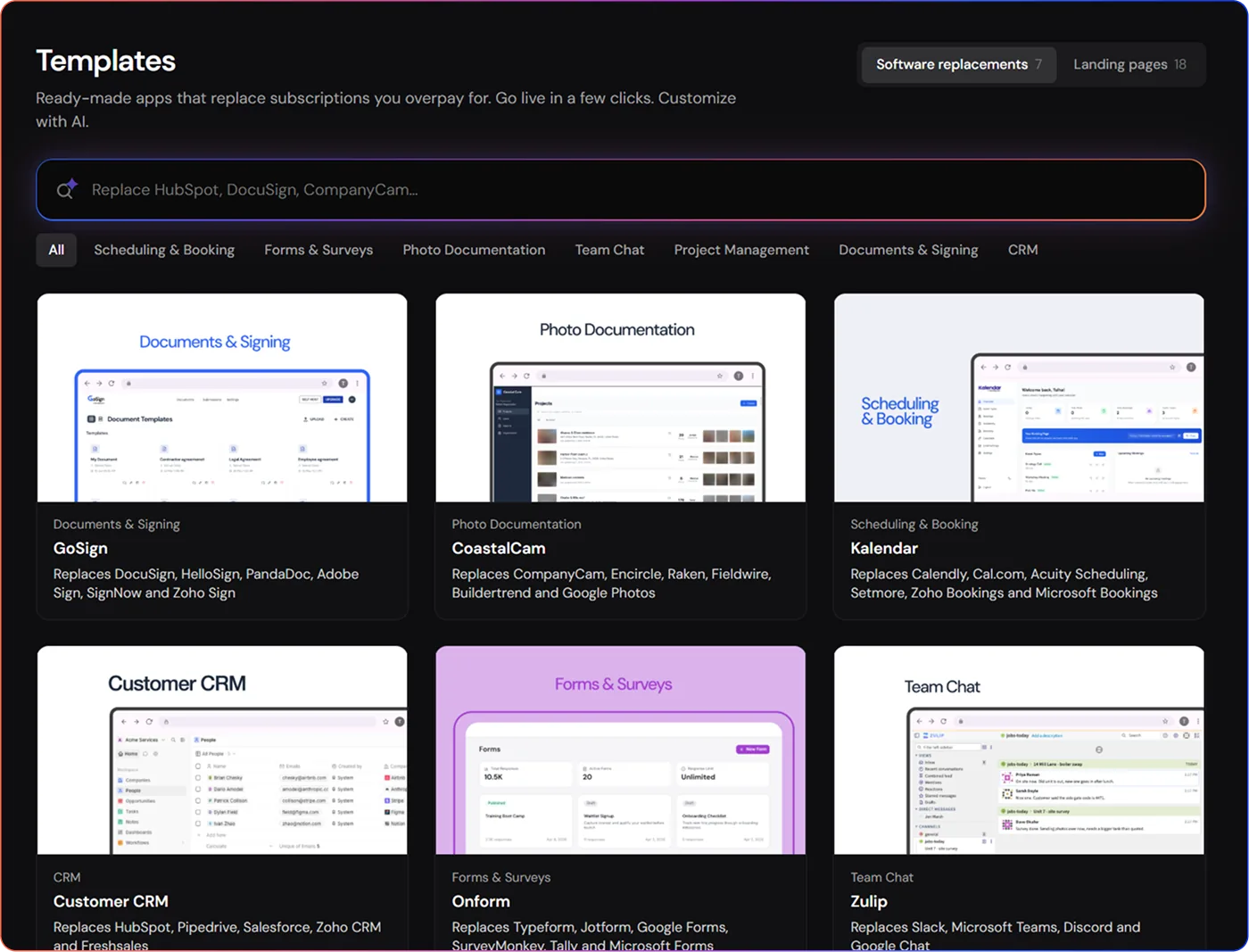Open the Zulip template preview image

pyautogui.click(x=1019, y=750)
